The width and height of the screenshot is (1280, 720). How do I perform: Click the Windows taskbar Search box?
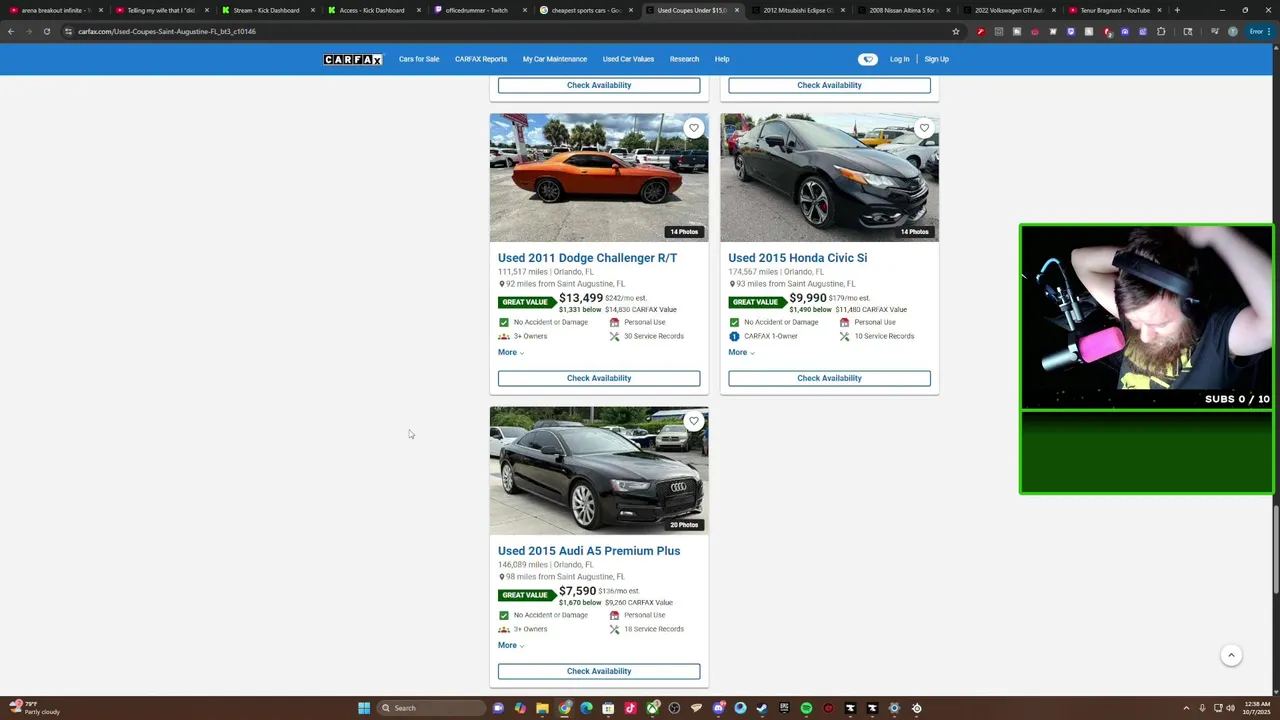tap(431, 708)
